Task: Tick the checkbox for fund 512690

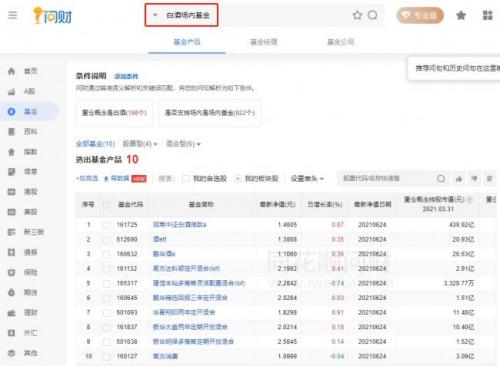Action: point(107,240)
